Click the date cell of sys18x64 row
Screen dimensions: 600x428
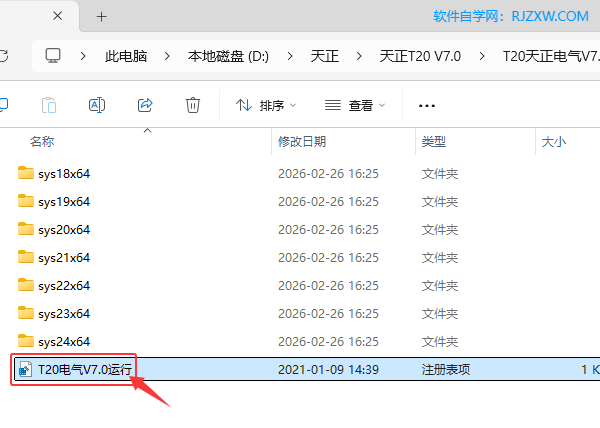click(328, 174)
